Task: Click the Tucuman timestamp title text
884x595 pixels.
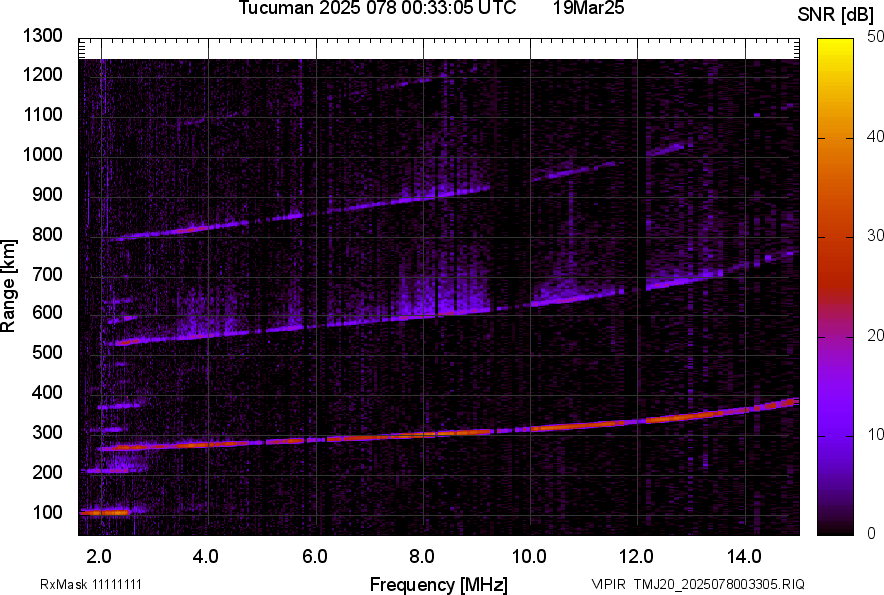Action: [377, 9]
